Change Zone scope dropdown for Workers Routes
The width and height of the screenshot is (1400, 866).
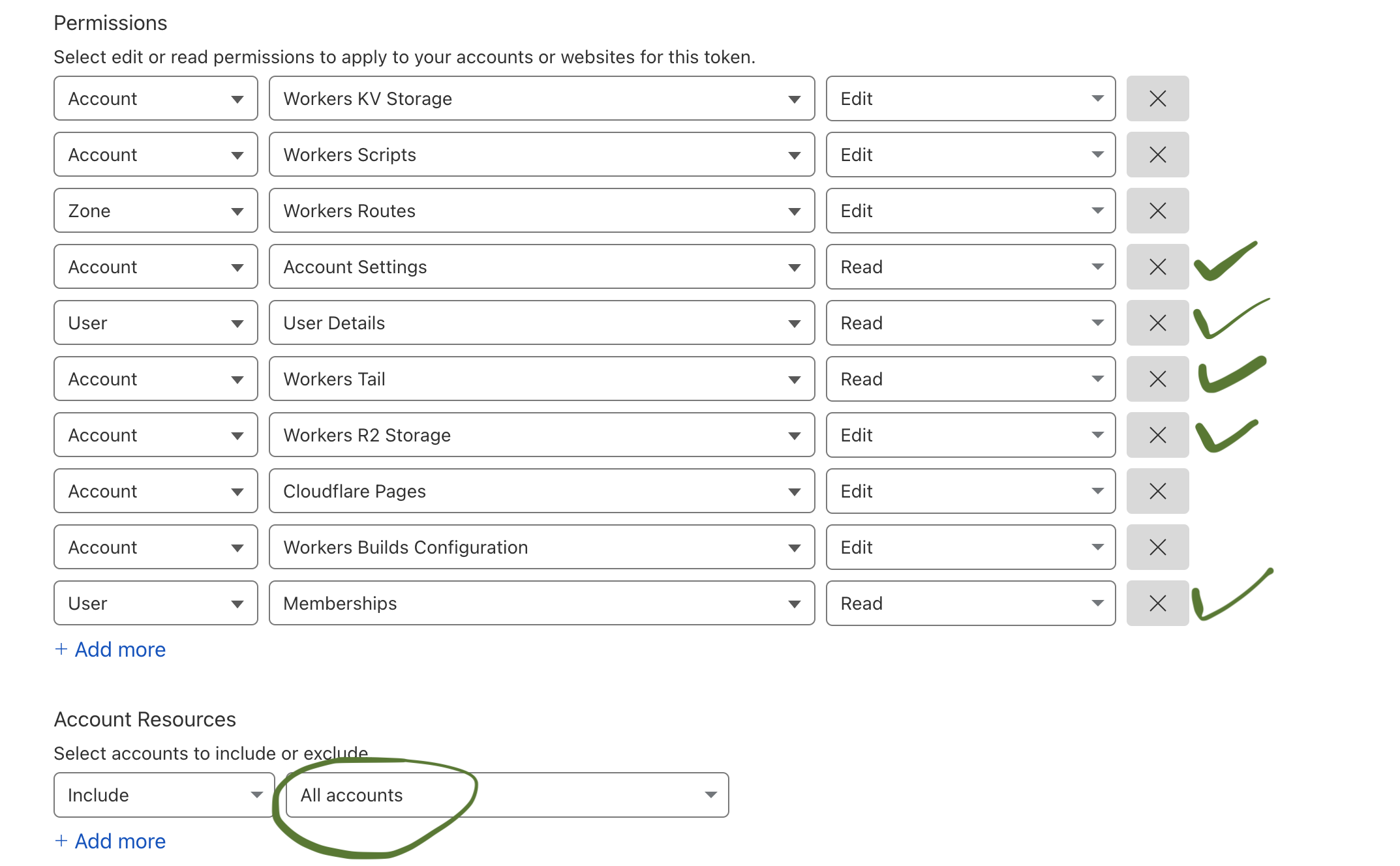155,211
